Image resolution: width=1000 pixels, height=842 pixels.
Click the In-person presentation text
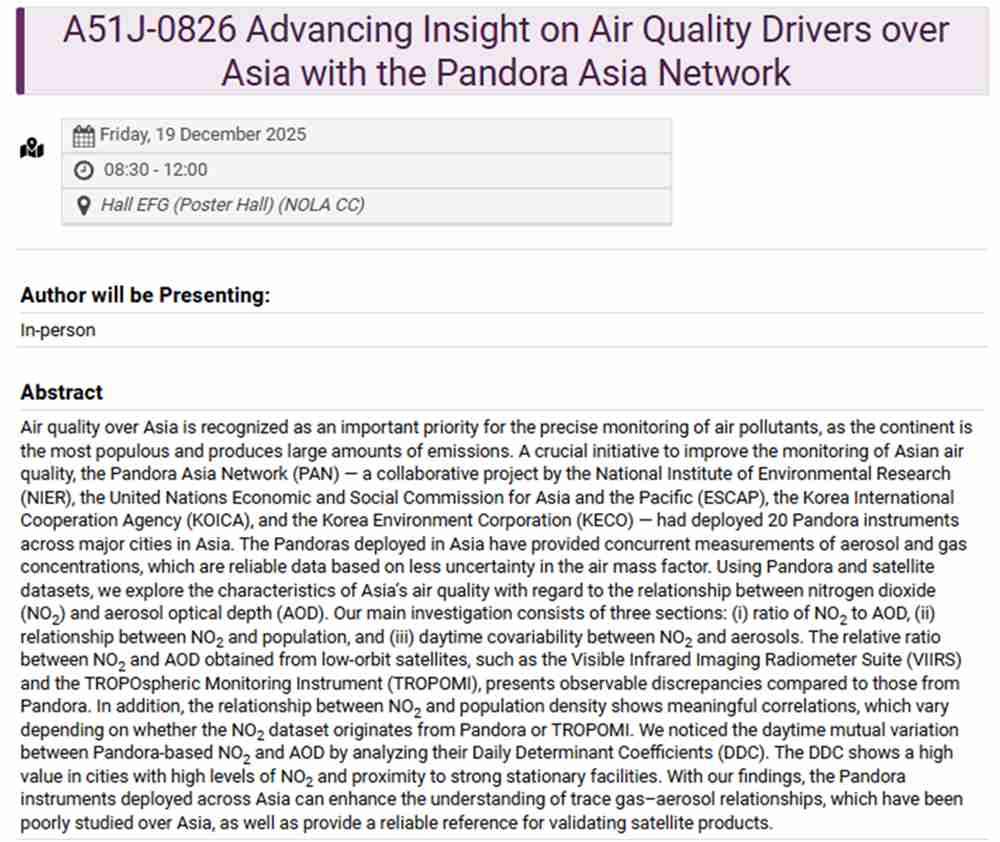pyautogui.click(x=58, y=330)
